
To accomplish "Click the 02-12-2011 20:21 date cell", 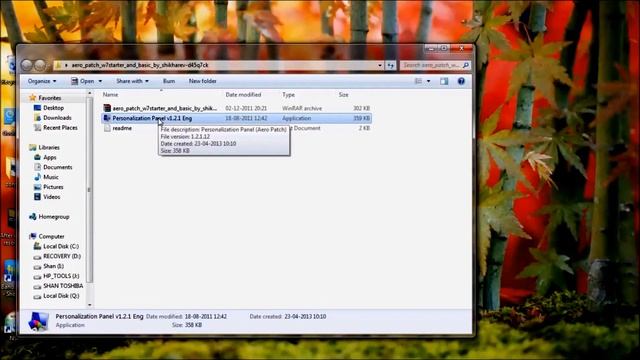I will pyautogui.click(x=246, y=109).
